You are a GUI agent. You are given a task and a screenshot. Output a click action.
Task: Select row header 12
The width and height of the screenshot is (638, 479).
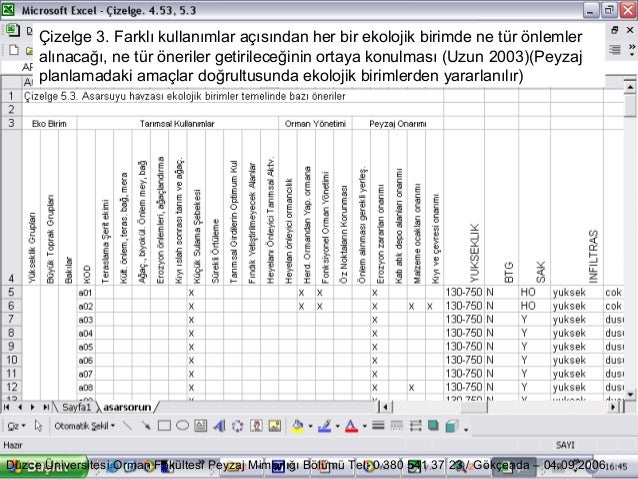(11, 387)
